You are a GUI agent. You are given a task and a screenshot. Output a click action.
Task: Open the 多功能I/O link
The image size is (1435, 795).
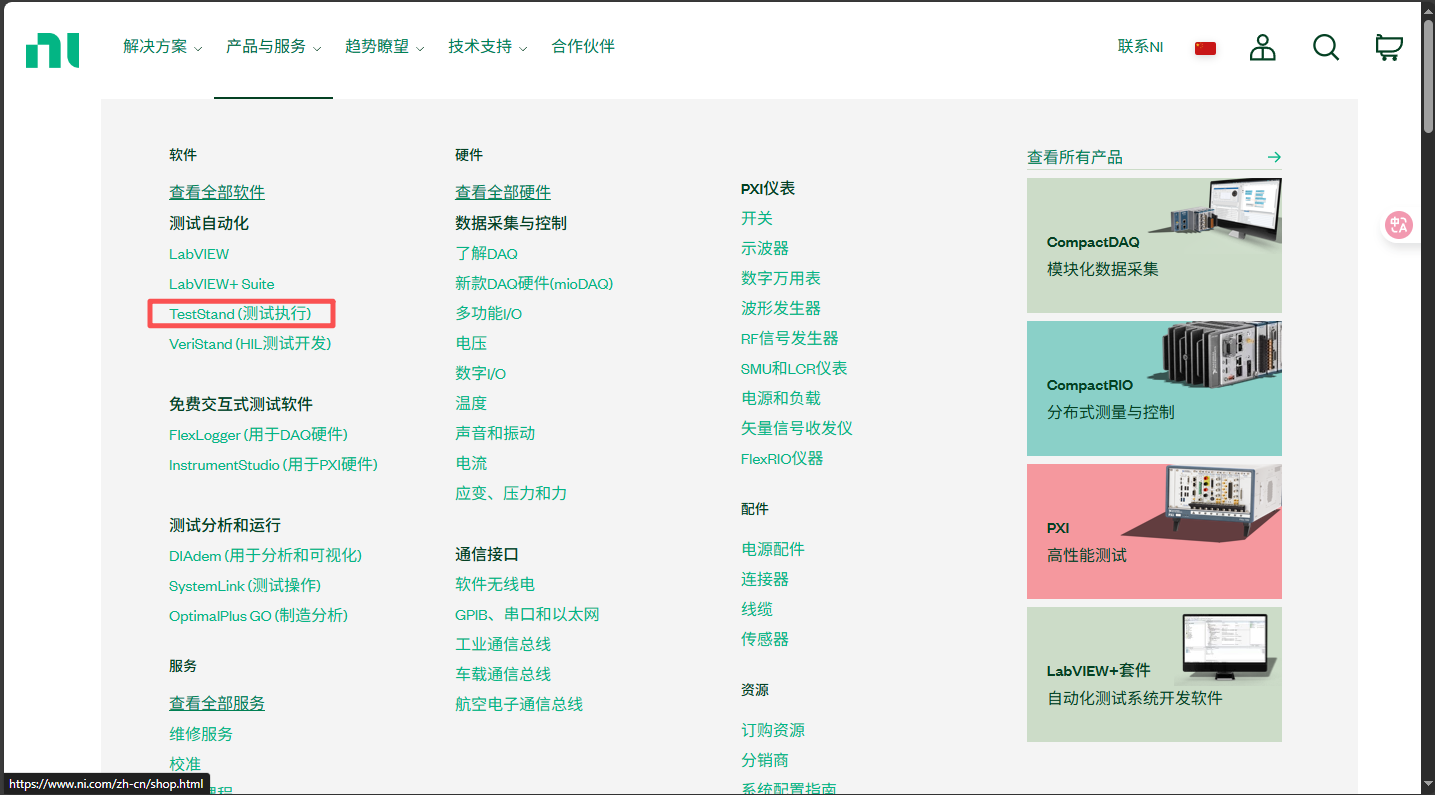[489, 314]
